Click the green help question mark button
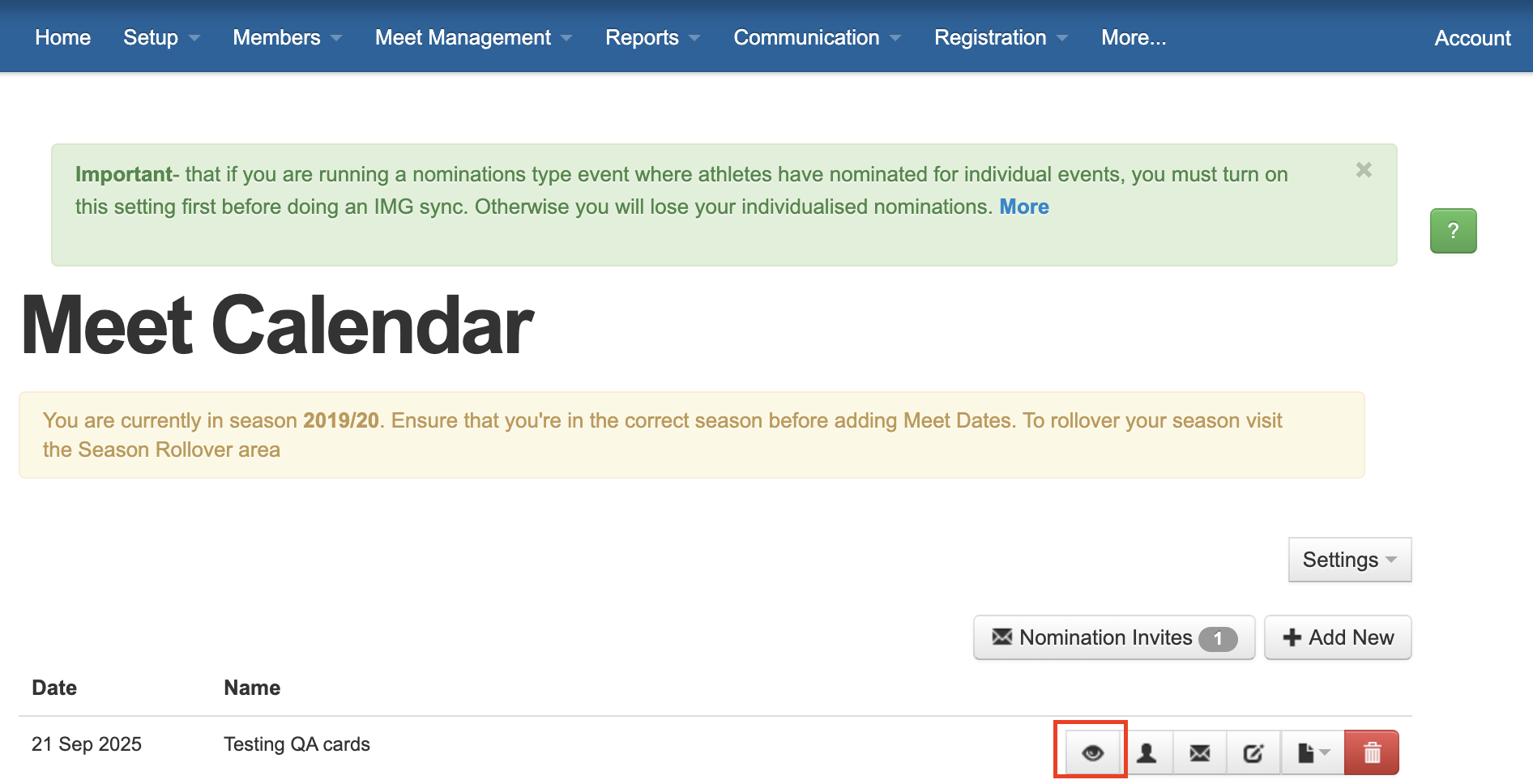Viewport: 1533px width, 784px height. (1453, 231)
